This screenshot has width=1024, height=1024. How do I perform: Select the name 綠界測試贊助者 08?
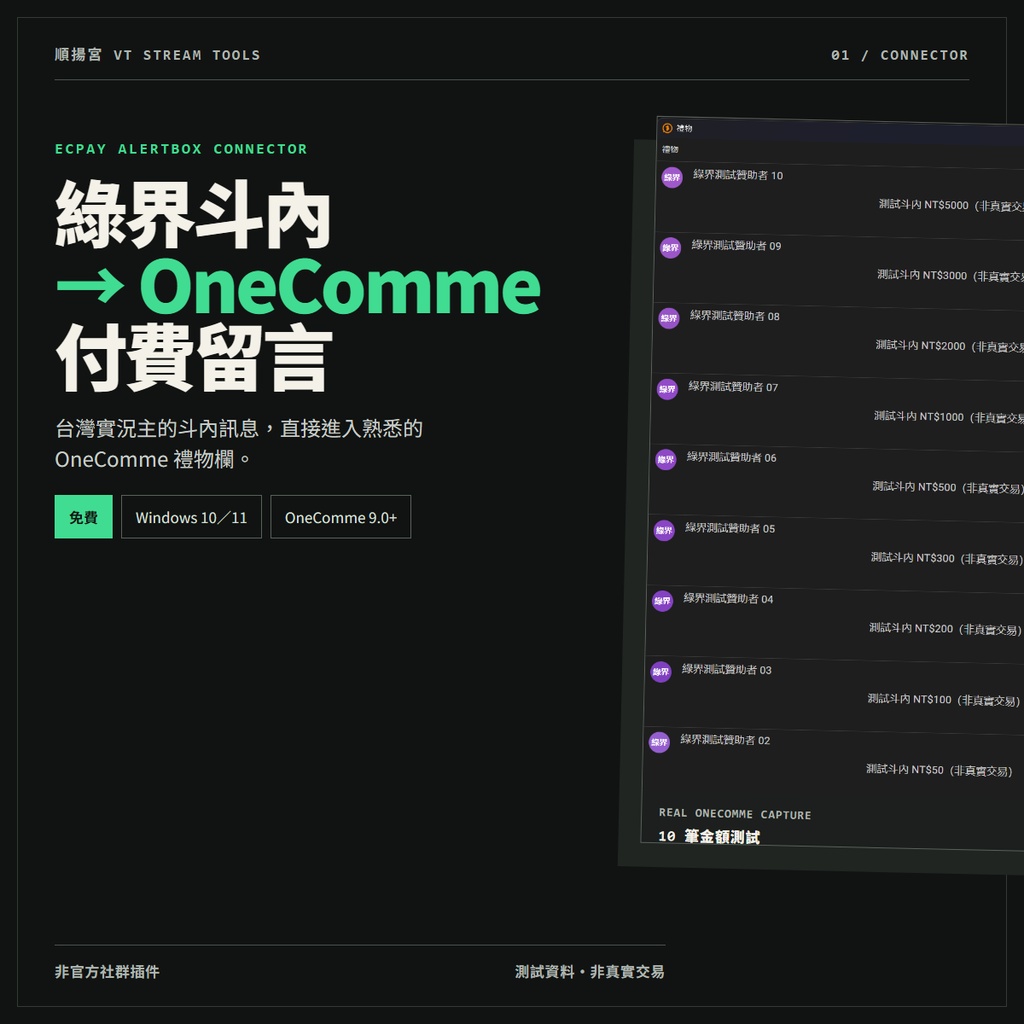tap(735, 316)
